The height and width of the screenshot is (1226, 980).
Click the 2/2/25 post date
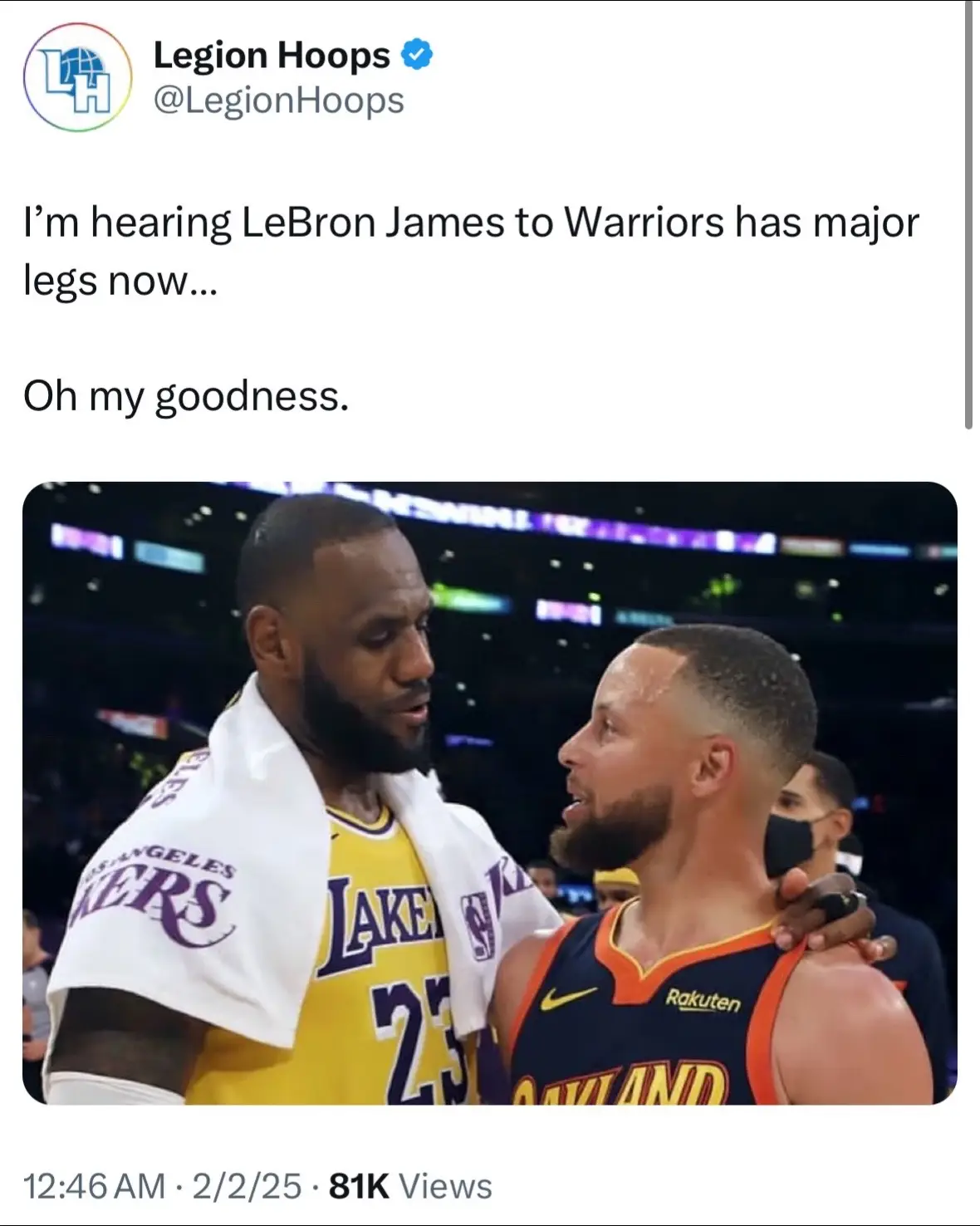click(x=247, y=1185)
